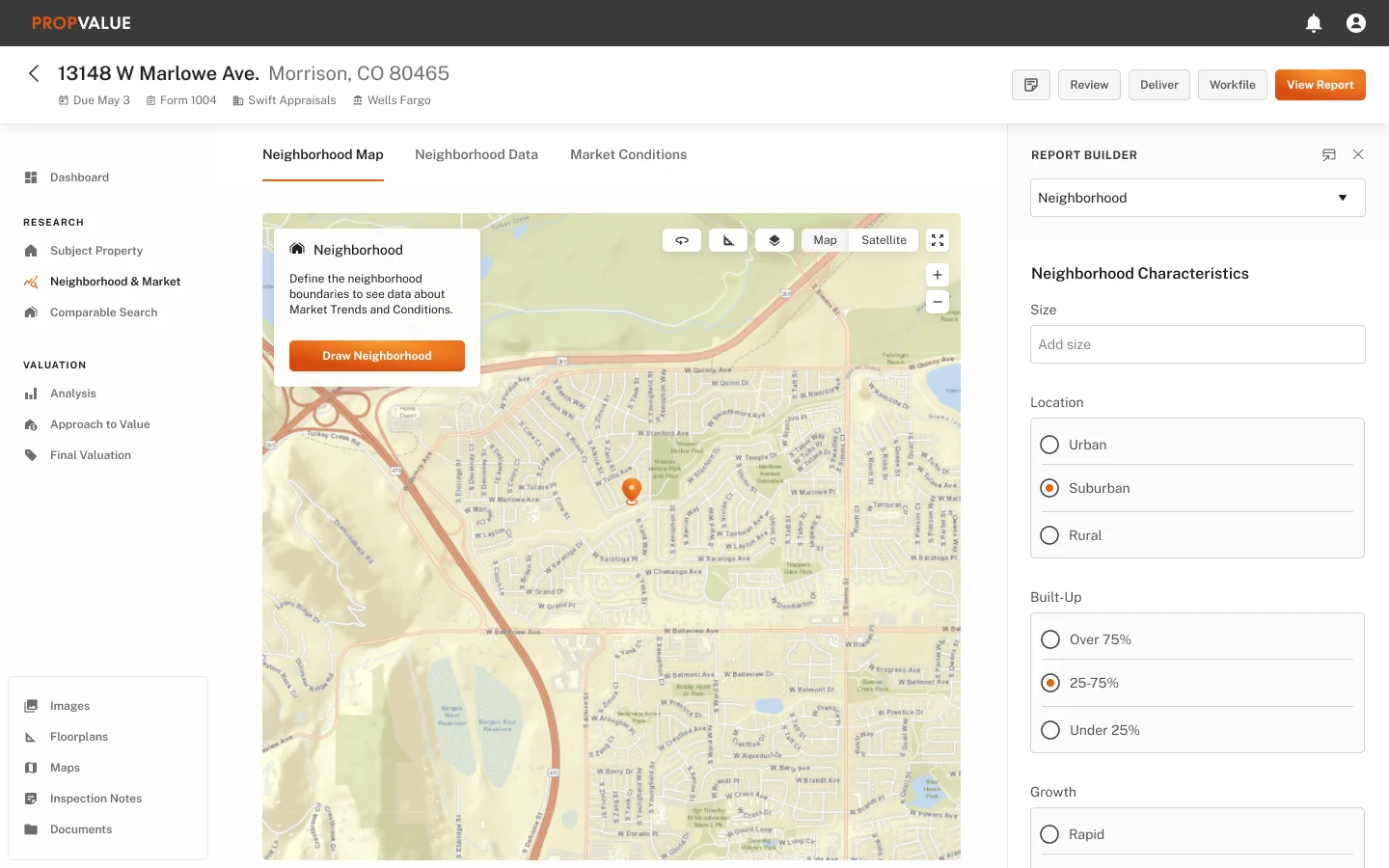Click the Subject Property home icon
The image size is (1389, 868).
click(31, 251)
